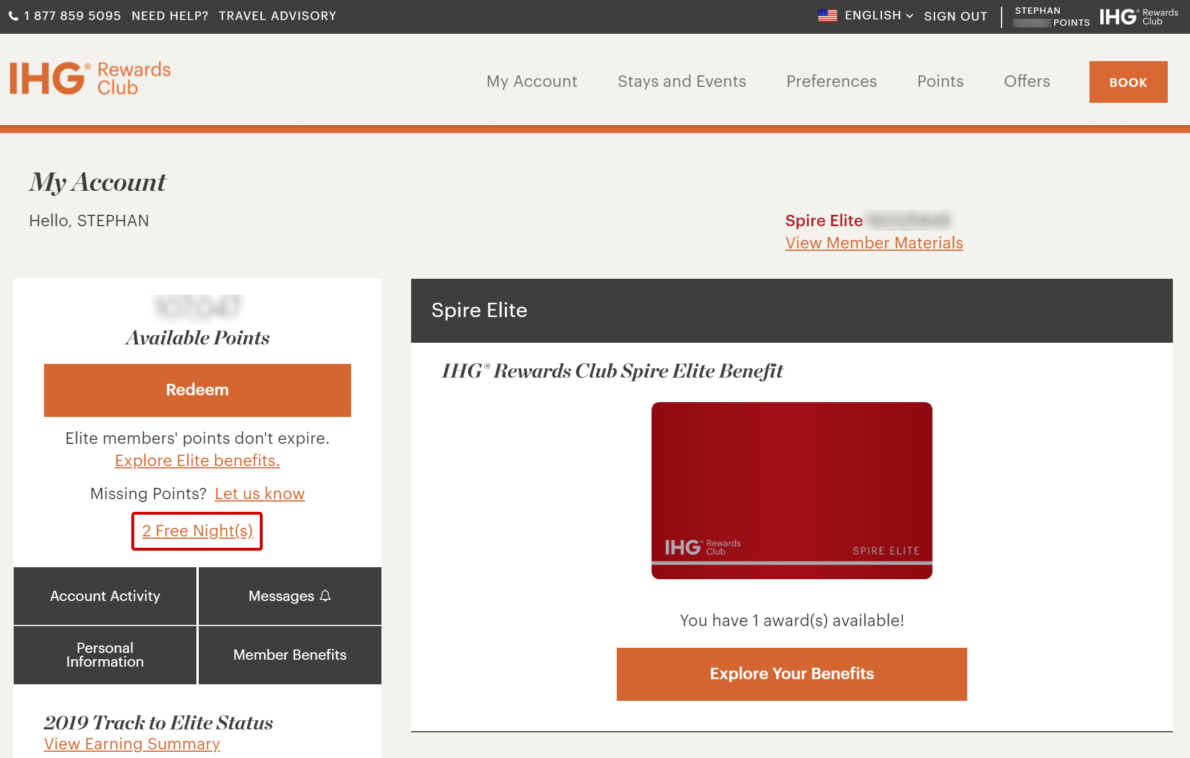Viewport: 1190px width, 758px height.
Task: Click View Earning Summary link
Action: 132,744
